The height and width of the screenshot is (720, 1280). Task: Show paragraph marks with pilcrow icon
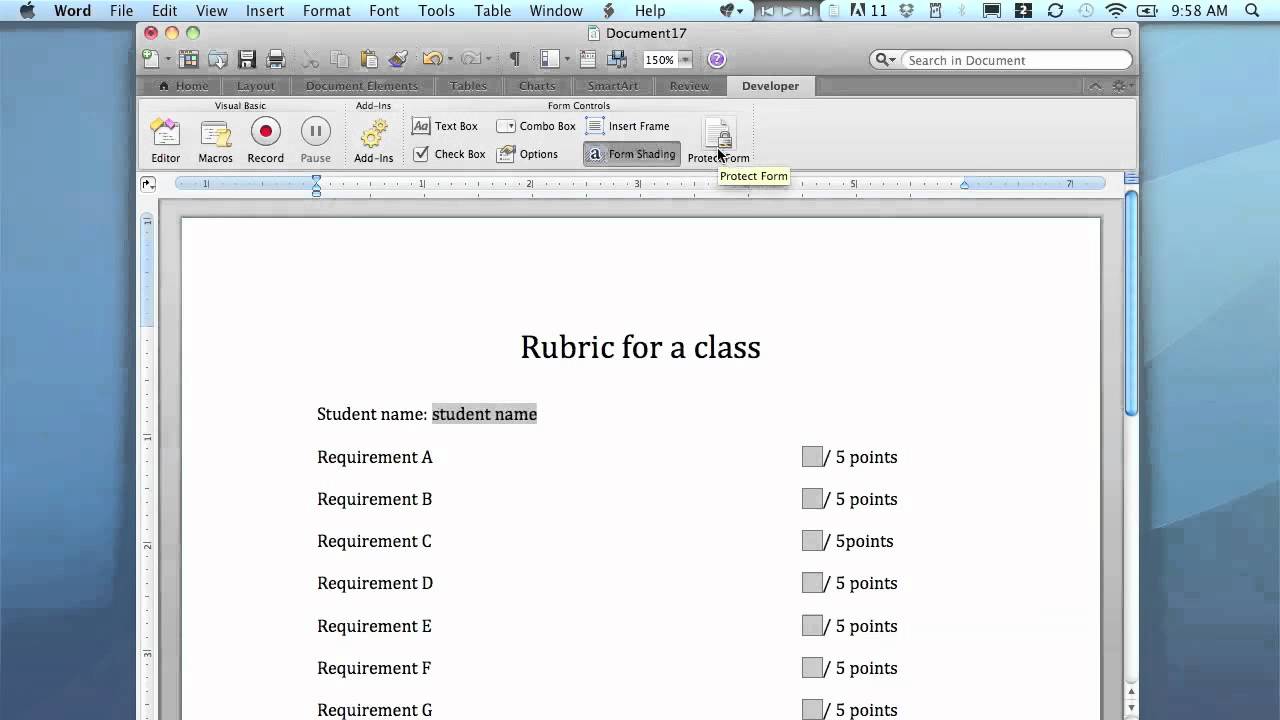click(x=514, y=59)
